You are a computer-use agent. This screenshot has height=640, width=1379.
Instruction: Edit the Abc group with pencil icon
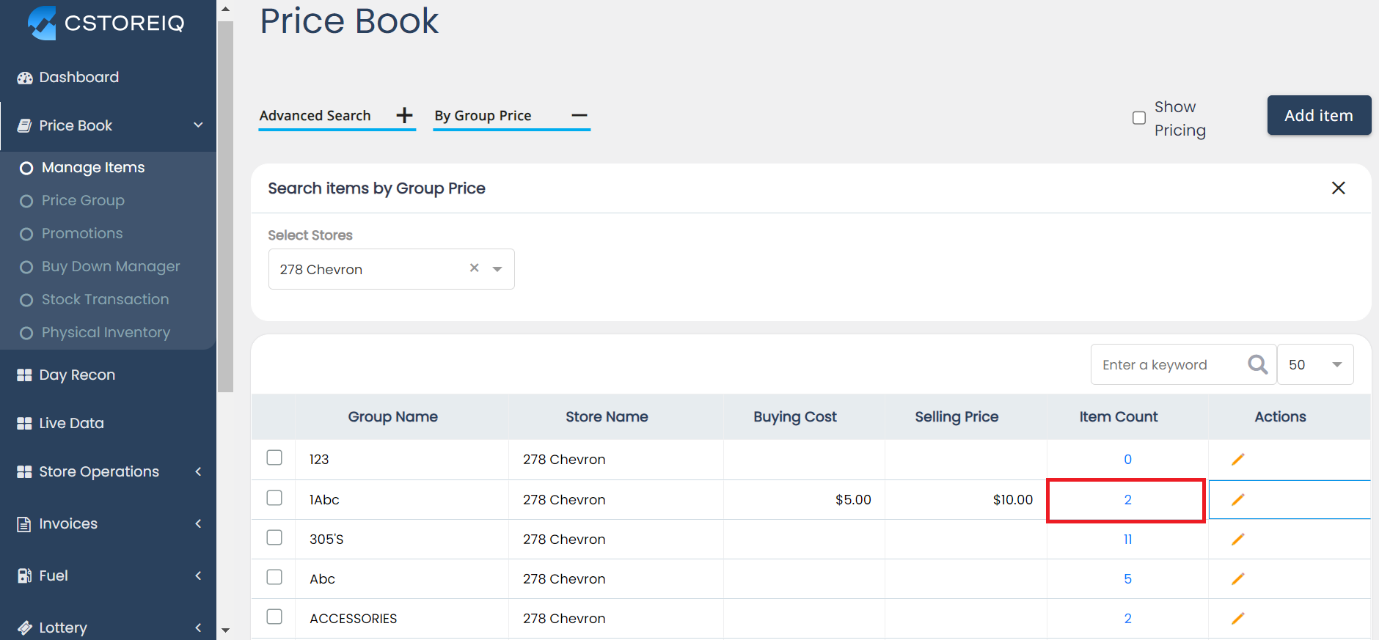coord(1238,579)
